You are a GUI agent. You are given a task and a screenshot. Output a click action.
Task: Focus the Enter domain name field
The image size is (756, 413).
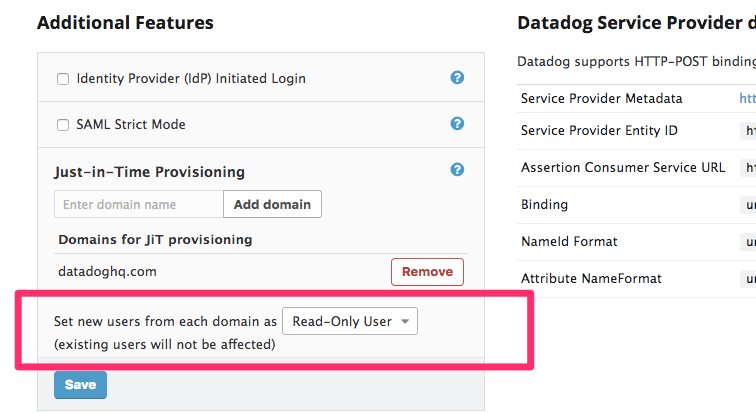(139, 204)
